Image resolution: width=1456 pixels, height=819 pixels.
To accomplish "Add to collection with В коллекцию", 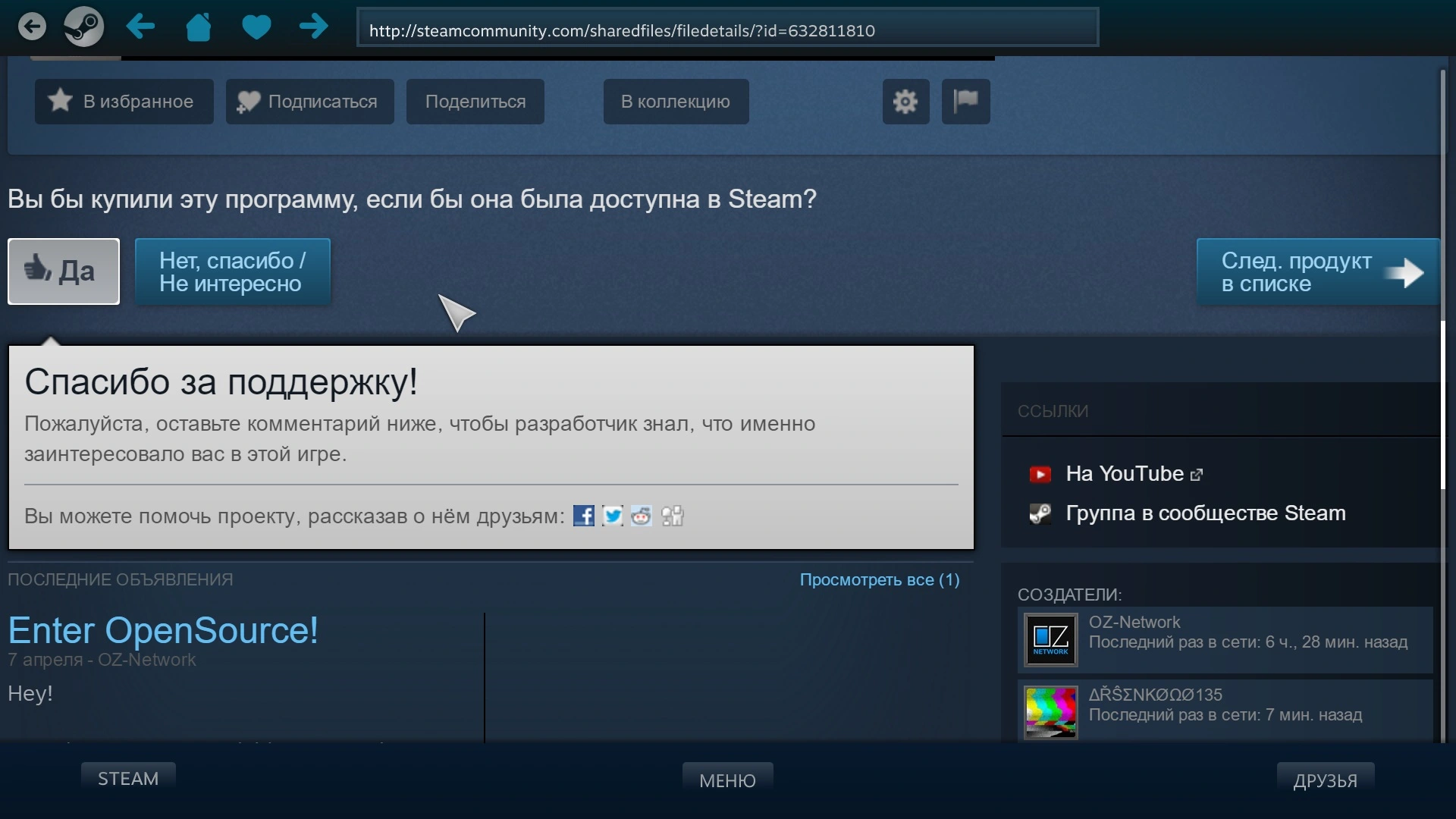I will click(676, 102).
